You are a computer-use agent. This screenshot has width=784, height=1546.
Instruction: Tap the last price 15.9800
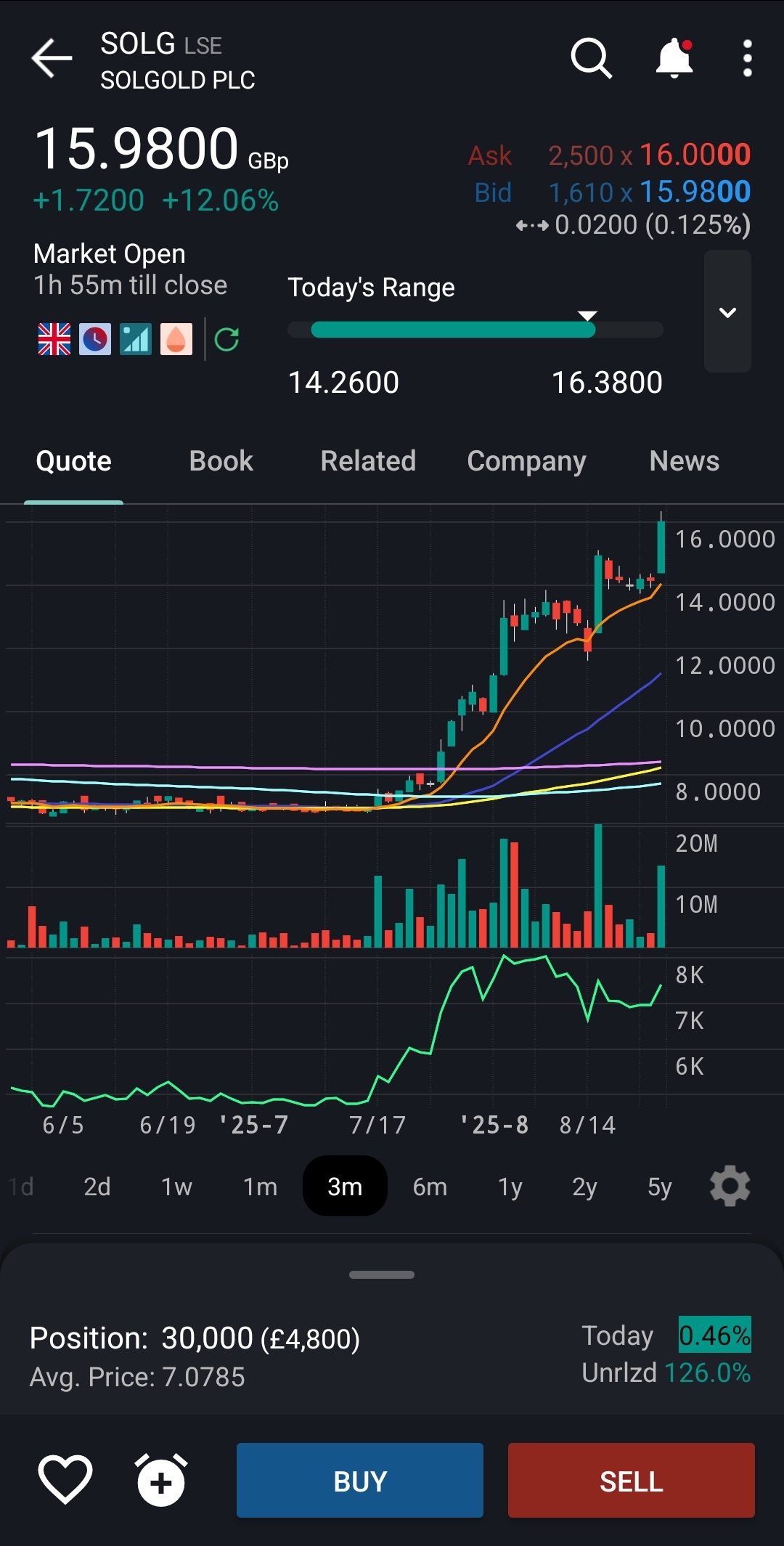tap(136, 149)
